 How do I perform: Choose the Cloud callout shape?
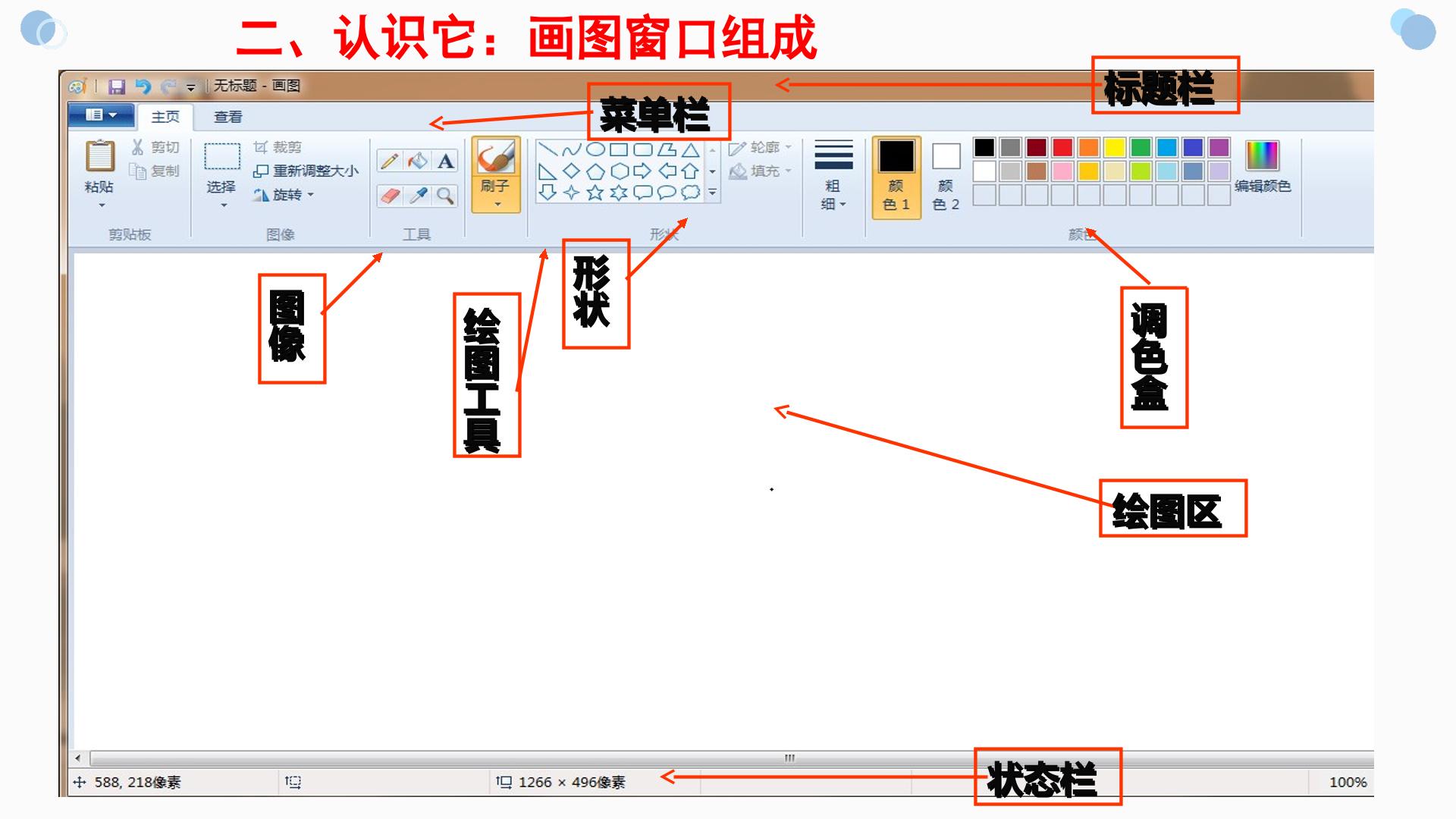pos(690,193)
